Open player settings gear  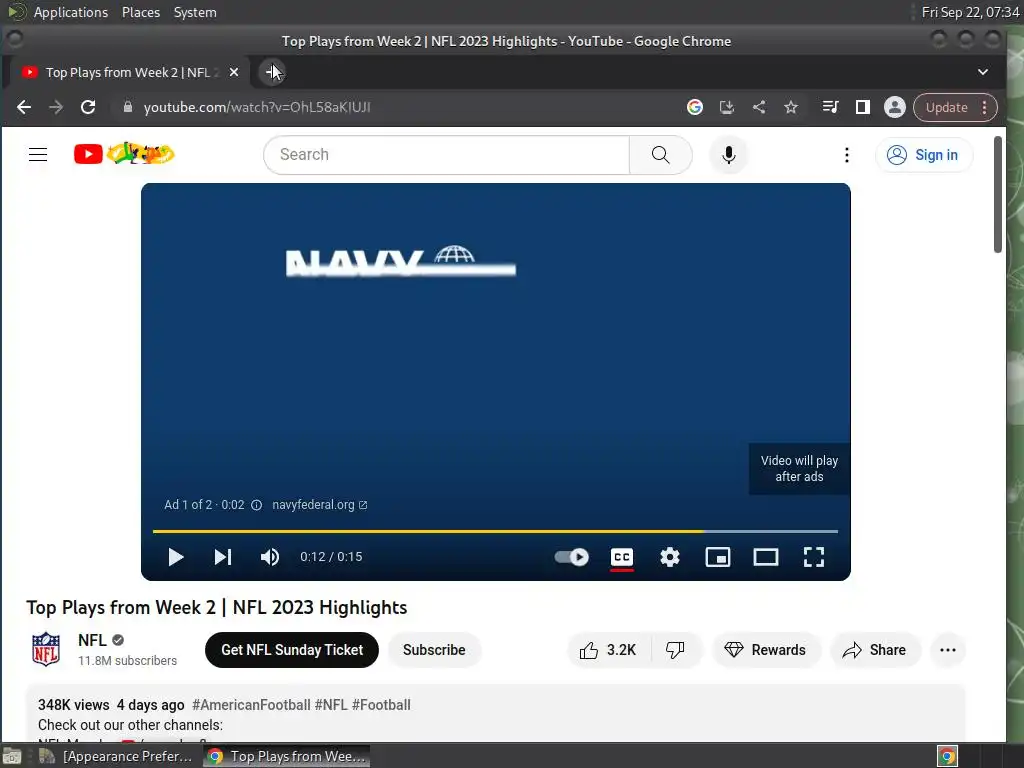tap(669, 557)
